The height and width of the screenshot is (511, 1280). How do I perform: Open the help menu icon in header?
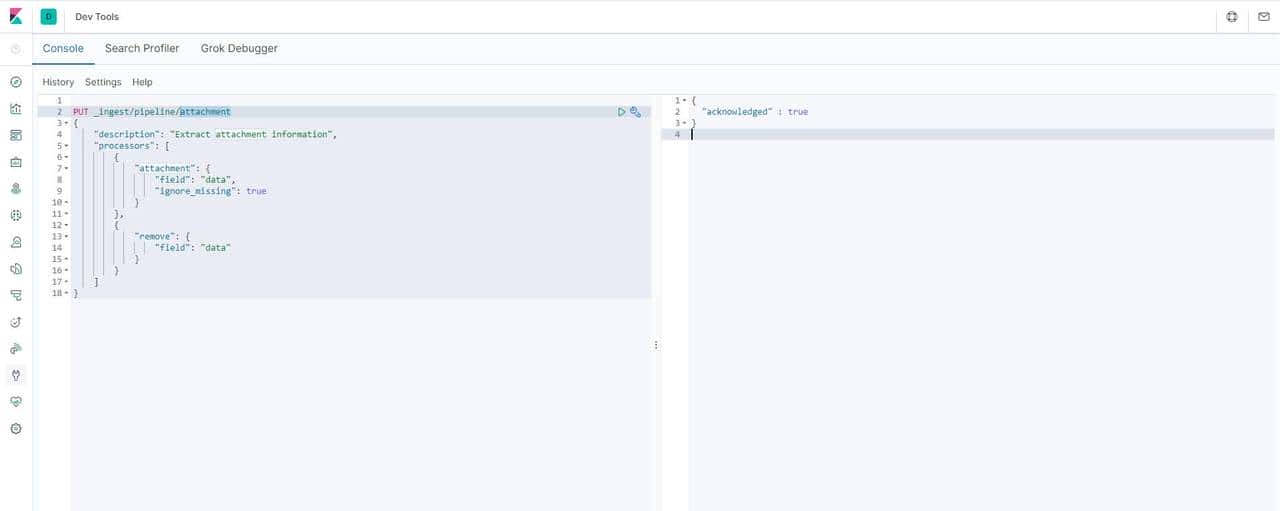[x=1232, y=16]
